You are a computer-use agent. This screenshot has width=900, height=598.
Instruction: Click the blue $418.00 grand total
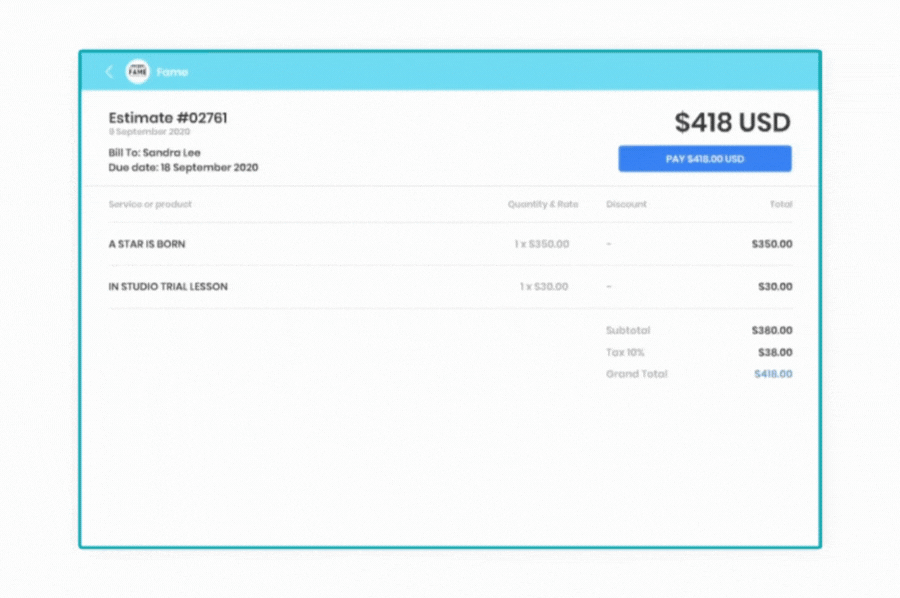[x=773, y=374]
